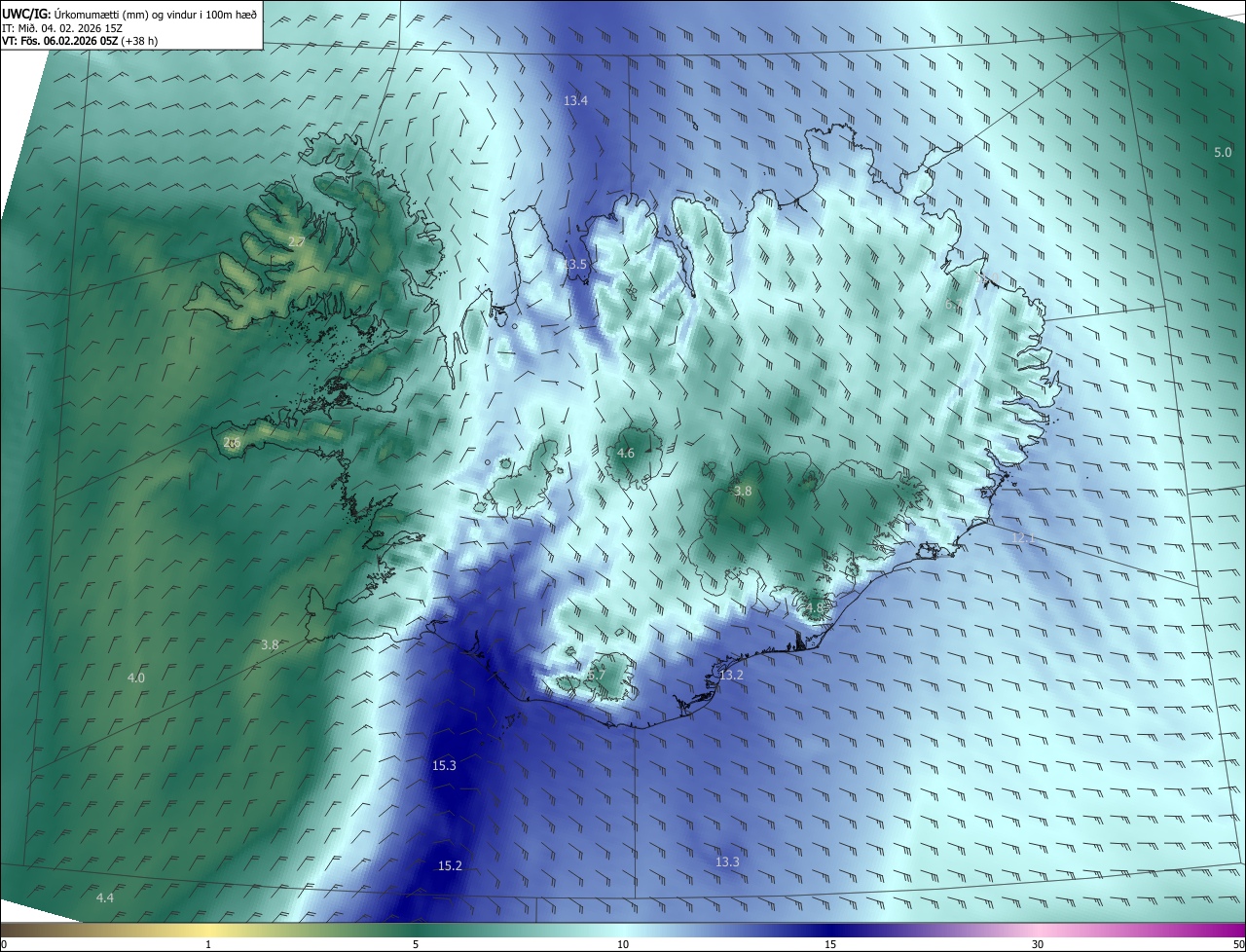Click the '15.3' maximum value south of Iceland
The width and height of the screenshot is (1246, 952).
[444, 766]
